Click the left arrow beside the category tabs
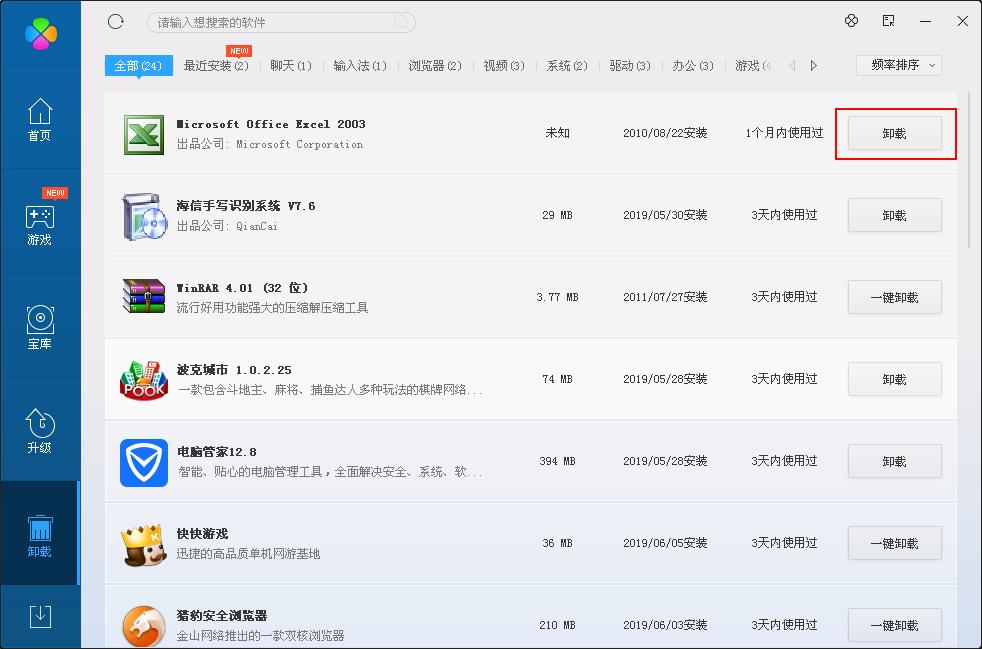The height and width of the screenshot is (649, 982). [x=791, y=64]
